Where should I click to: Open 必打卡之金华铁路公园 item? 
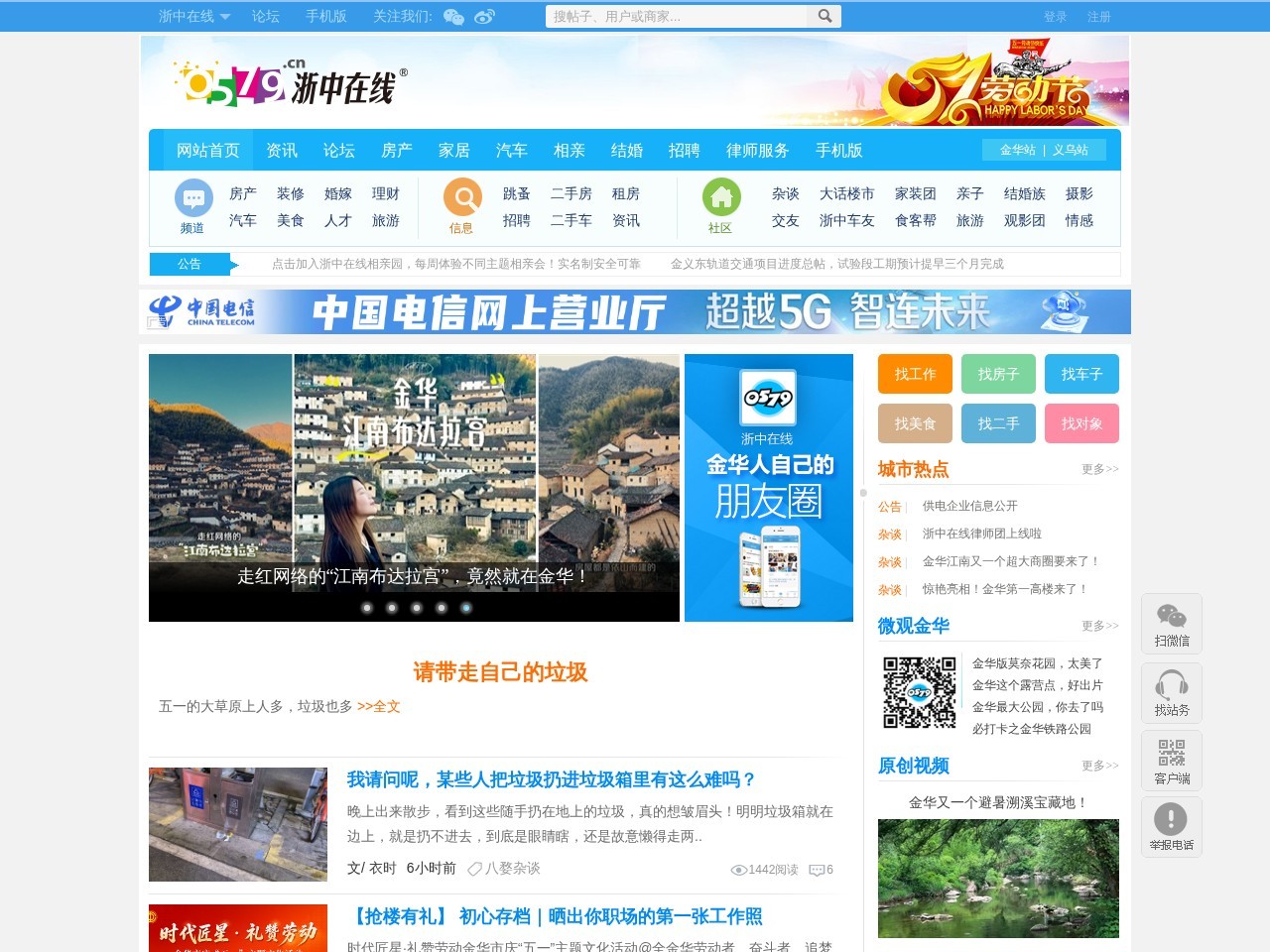coord(1032,729)
